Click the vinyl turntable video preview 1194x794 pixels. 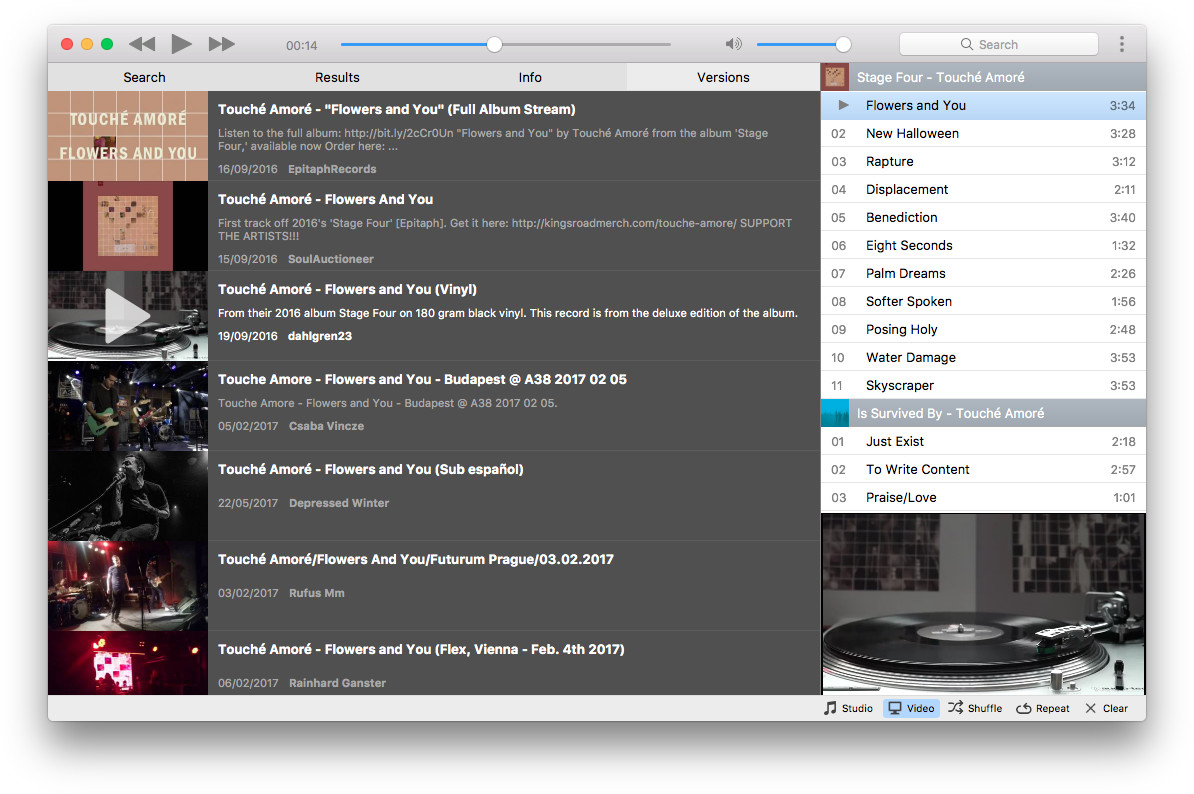tap(983, 604)
